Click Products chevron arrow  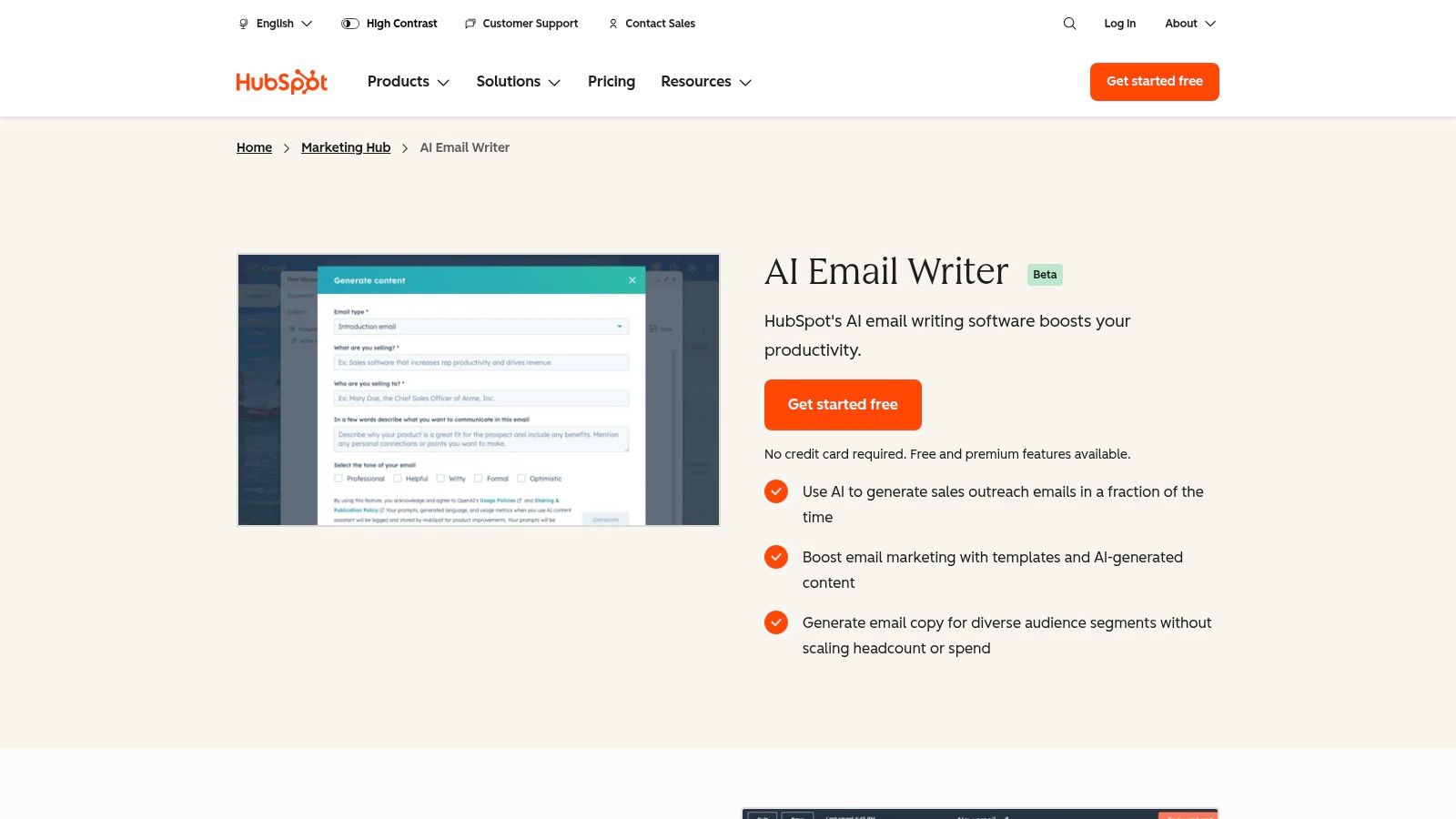pos(443,83)
